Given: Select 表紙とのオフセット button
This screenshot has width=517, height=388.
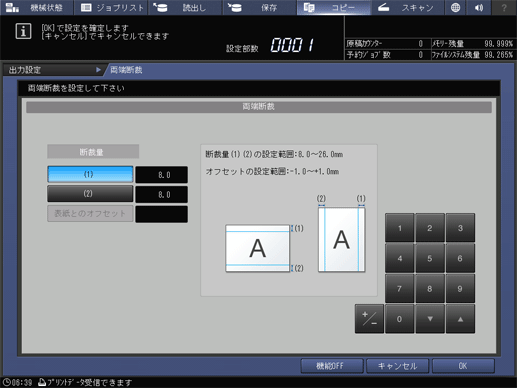Looking at the screenshot, I should coord(90,214).
